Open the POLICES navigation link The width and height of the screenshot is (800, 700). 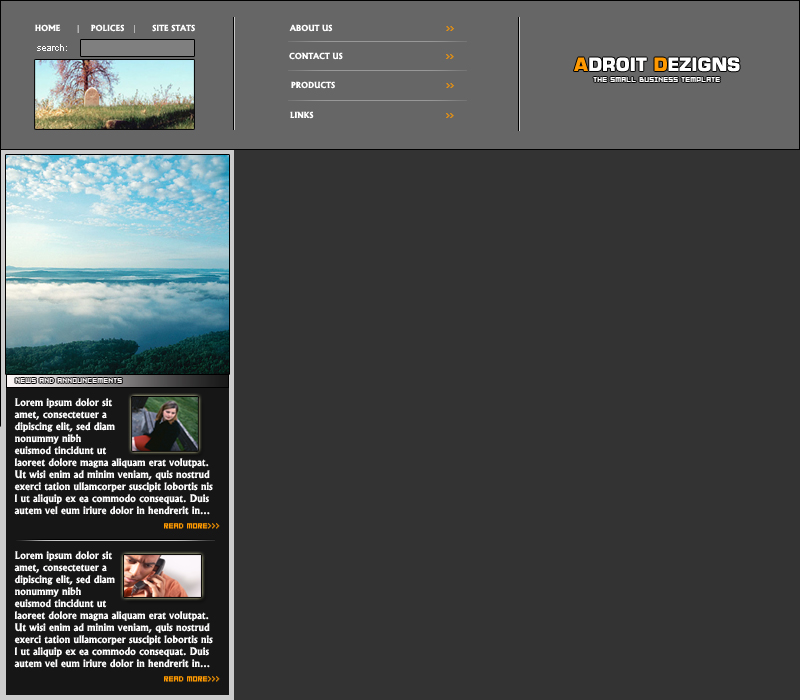(x=107, y=28)
